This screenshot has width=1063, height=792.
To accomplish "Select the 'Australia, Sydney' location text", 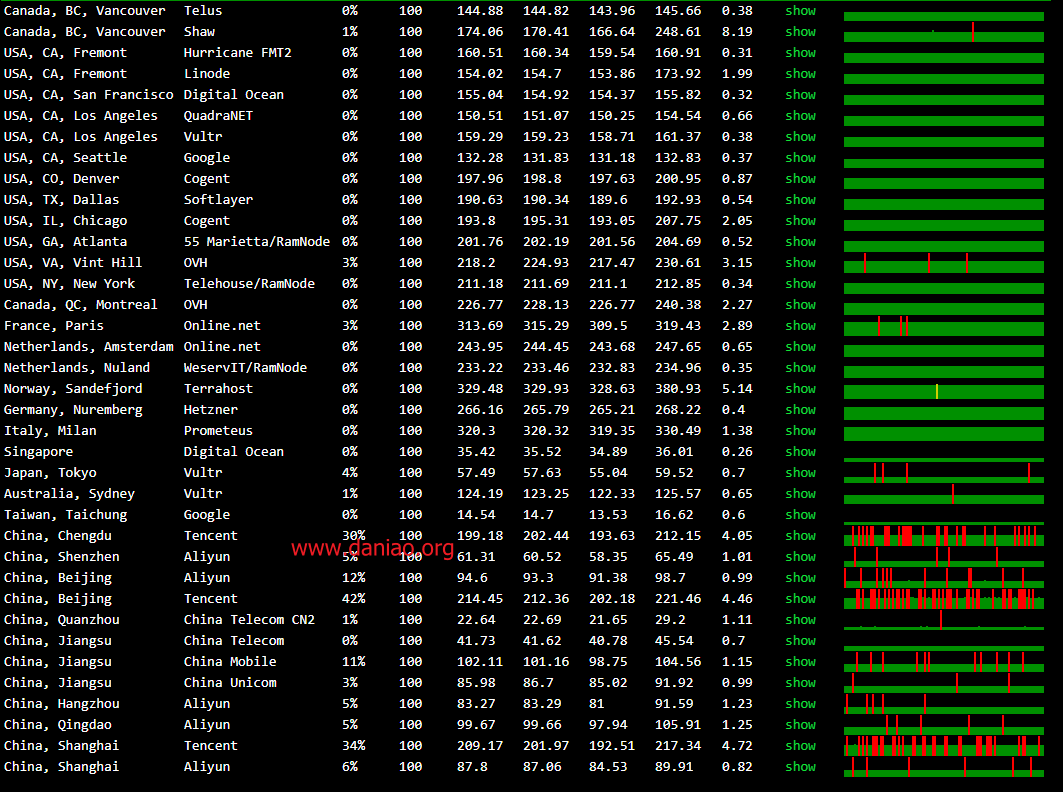I will [x=69, y=494].
